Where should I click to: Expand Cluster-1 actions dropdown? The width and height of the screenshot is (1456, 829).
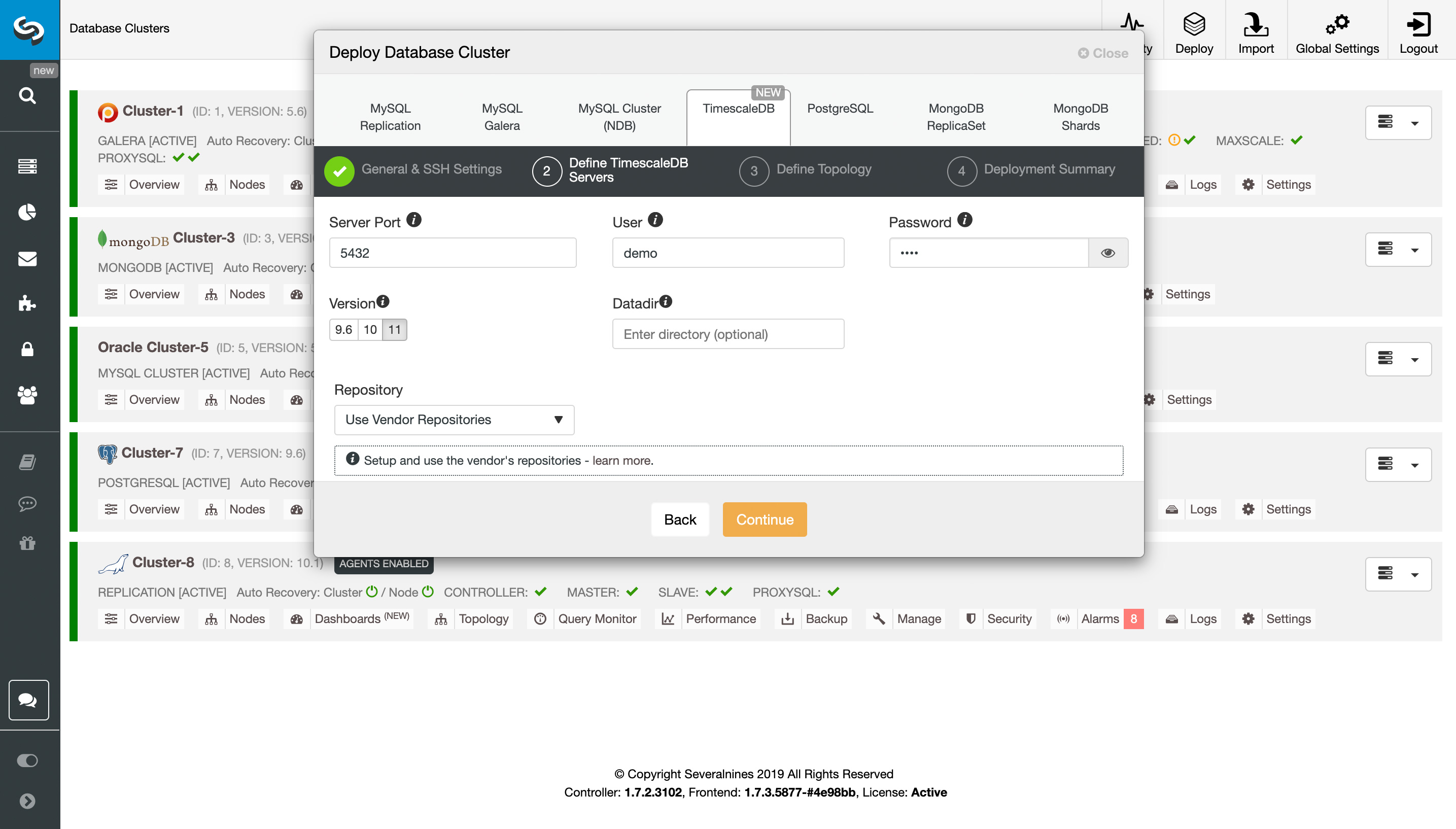click(1399, 123)
